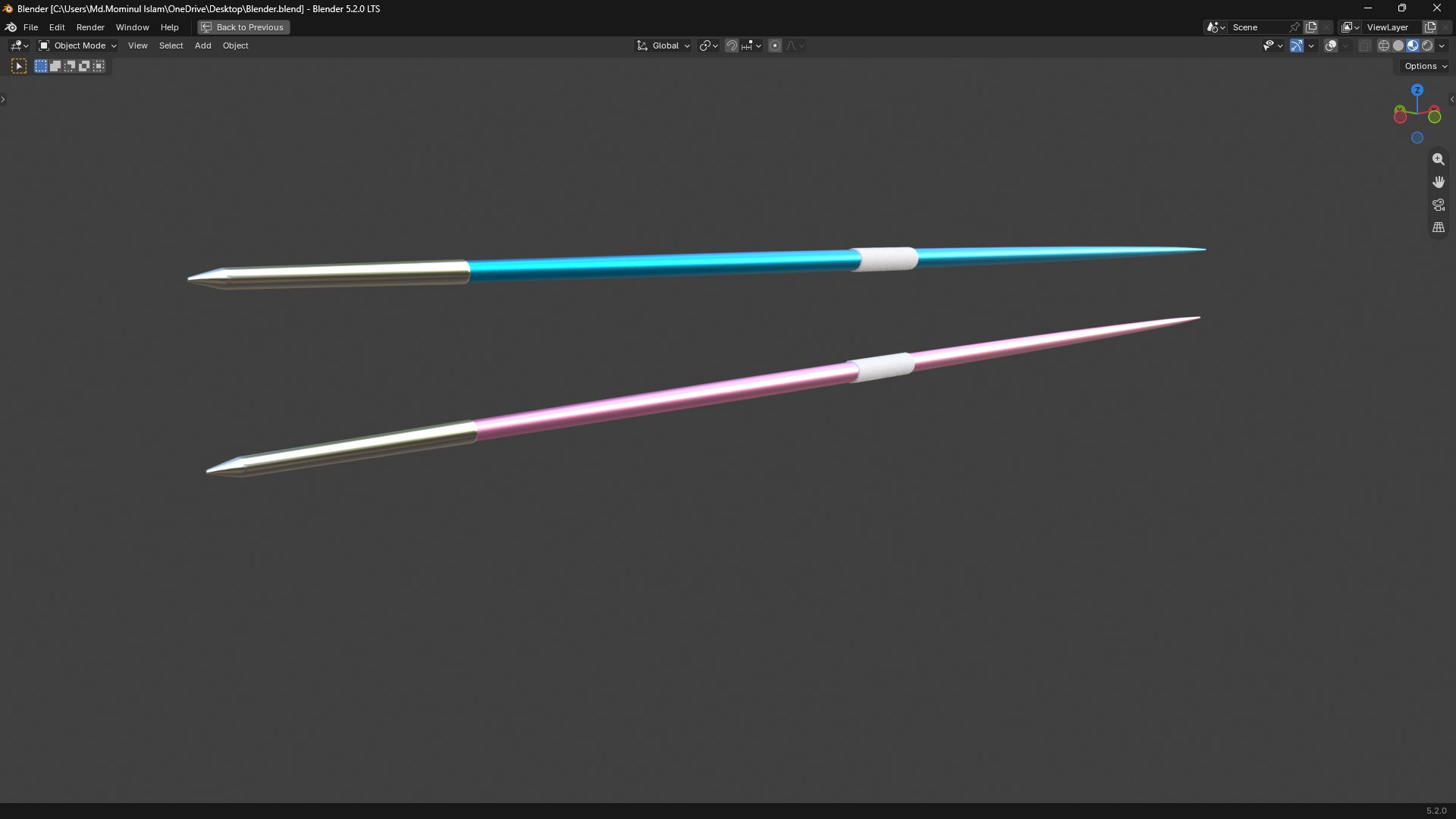The image size is (1456, 819).
Task: Click the ViewLayer name field
Action: [x=1392, y=27]
